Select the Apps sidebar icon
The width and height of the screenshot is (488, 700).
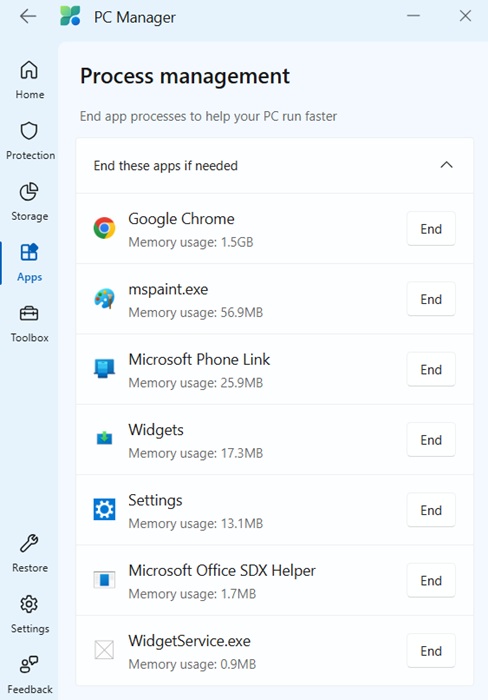(x=29, y=252)
